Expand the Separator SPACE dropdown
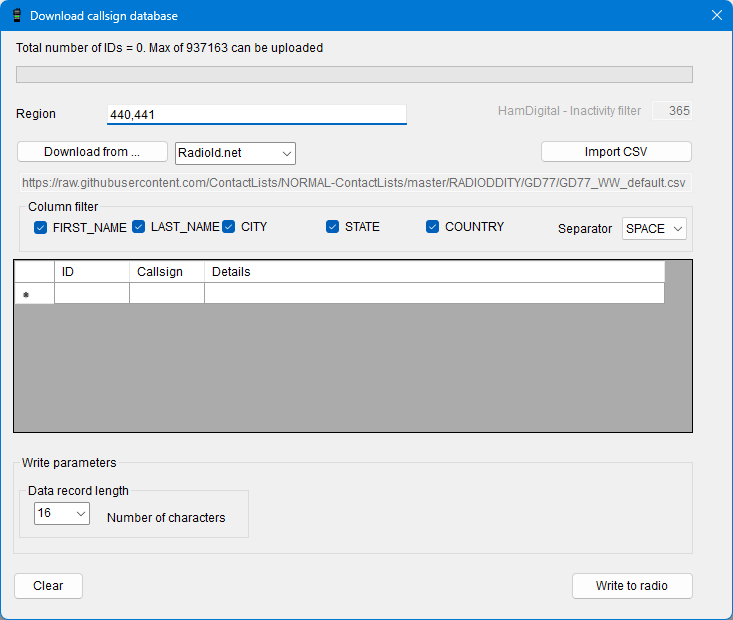733x620 pixels. [x=654, y=229]
